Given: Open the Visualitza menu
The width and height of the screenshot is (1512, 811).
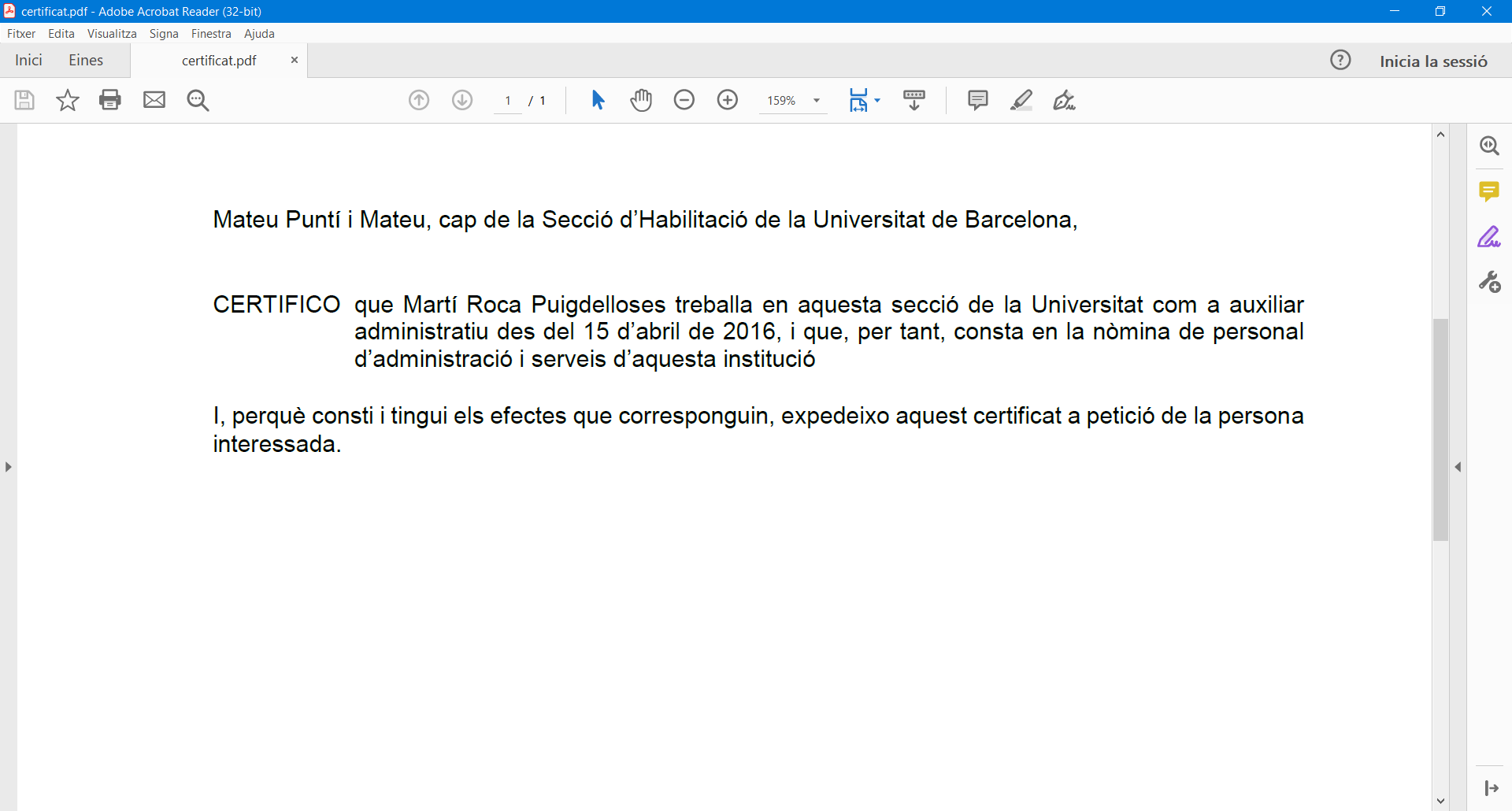Looking at the screenshot, I should pyautogui.click(x=112, y=34).
